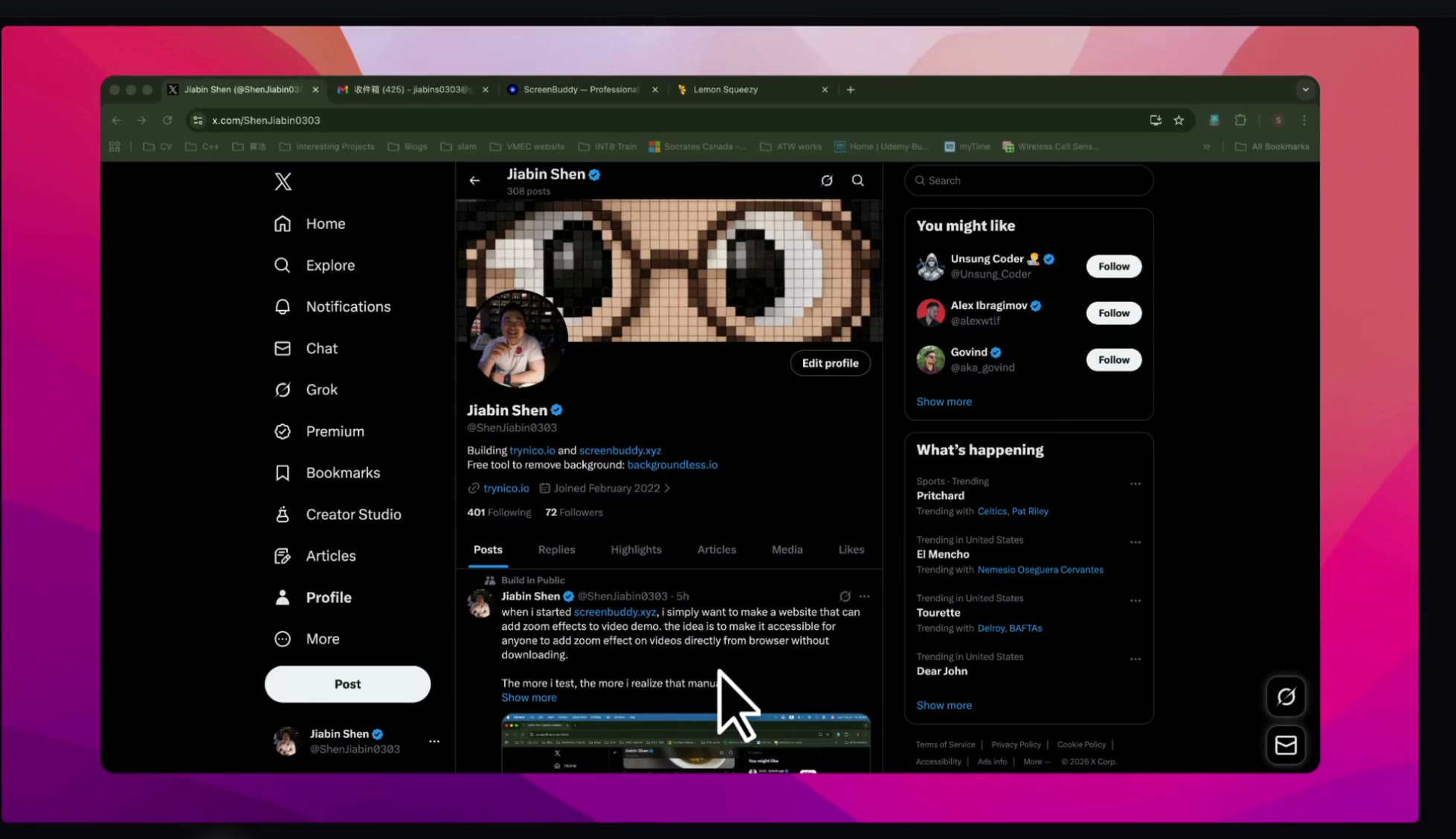Open the pixel glasses banner image
1456x839 pixels.
click(669, 271)
